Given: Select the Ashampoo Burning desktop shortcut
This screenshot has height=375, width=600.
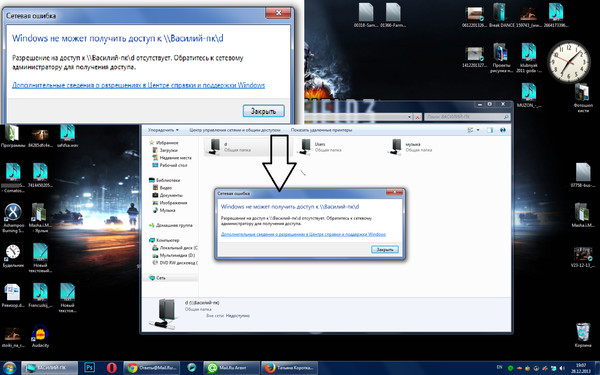Looking at the screenshot, I should pyautogui.click(x=13, y=218).
